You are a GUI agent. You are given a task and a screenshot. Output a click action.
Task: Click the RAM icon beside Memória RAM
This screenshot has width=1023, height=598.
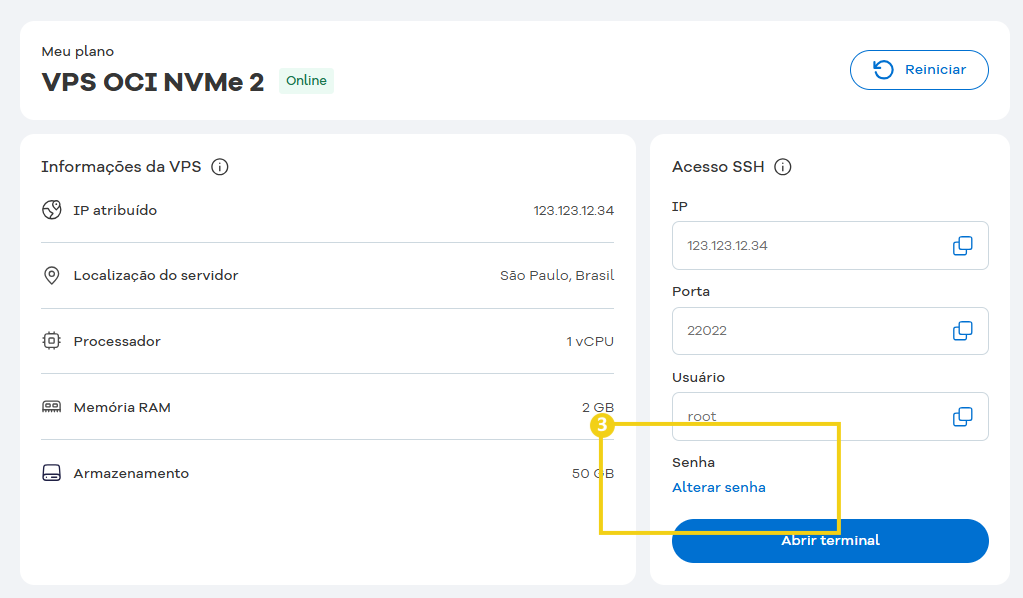click(51, 407)
